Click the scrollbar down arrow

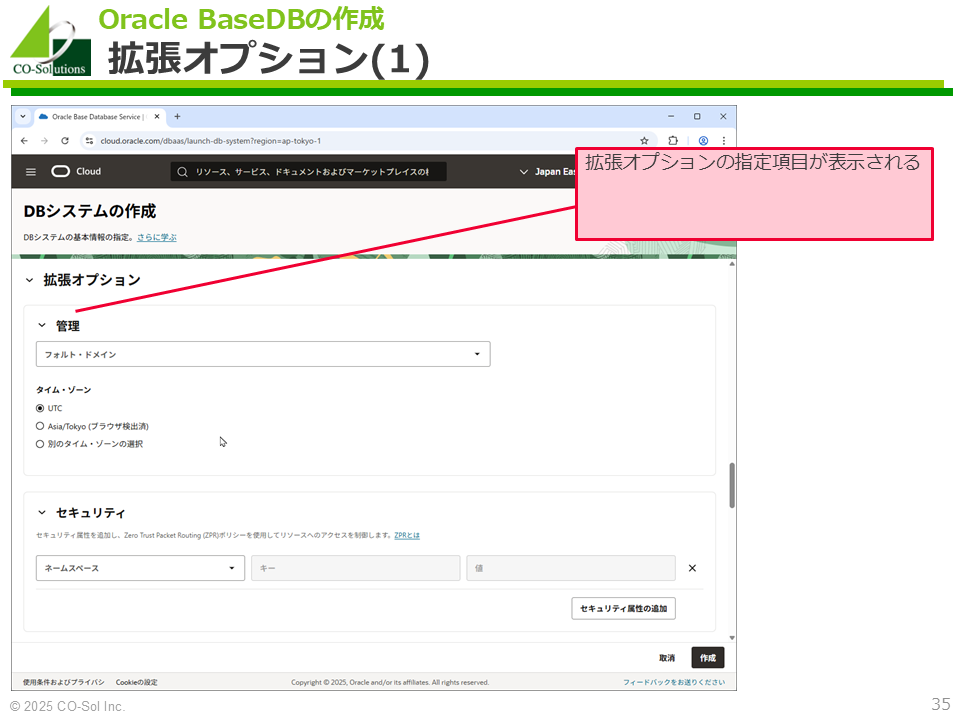[732, 638]
